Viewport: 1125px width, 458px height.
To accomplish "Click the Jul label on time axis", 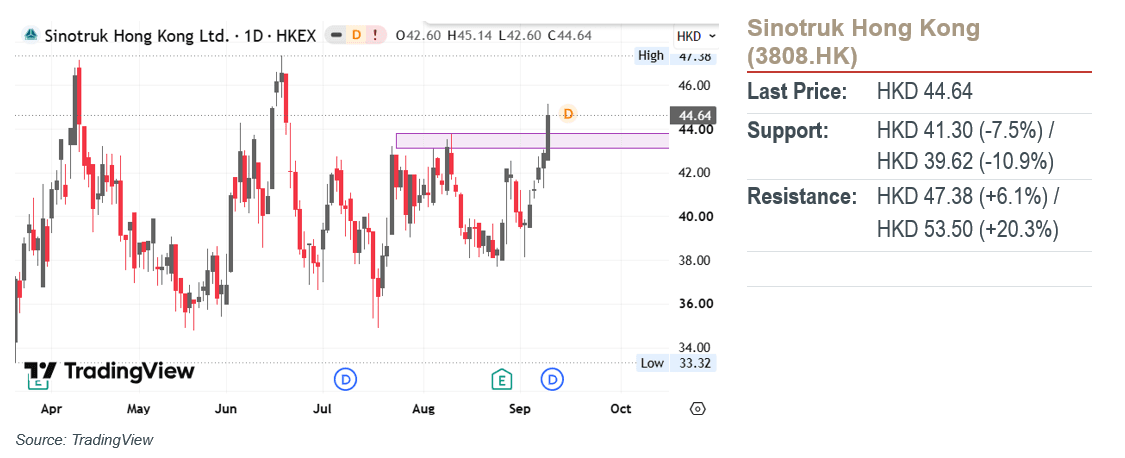I will [322, 408].
